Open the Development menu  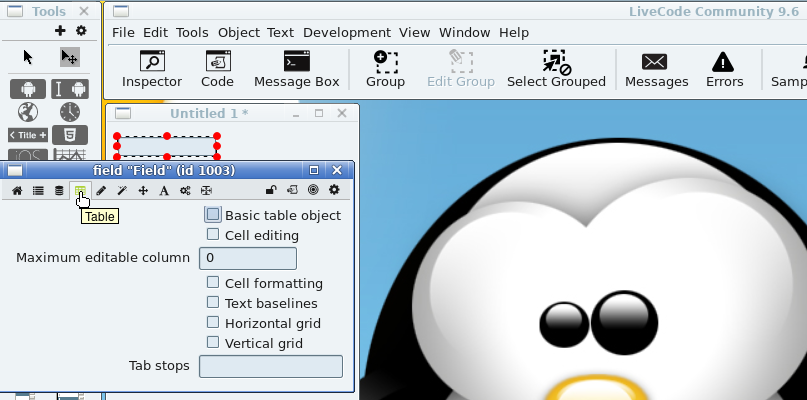[346, 32]
